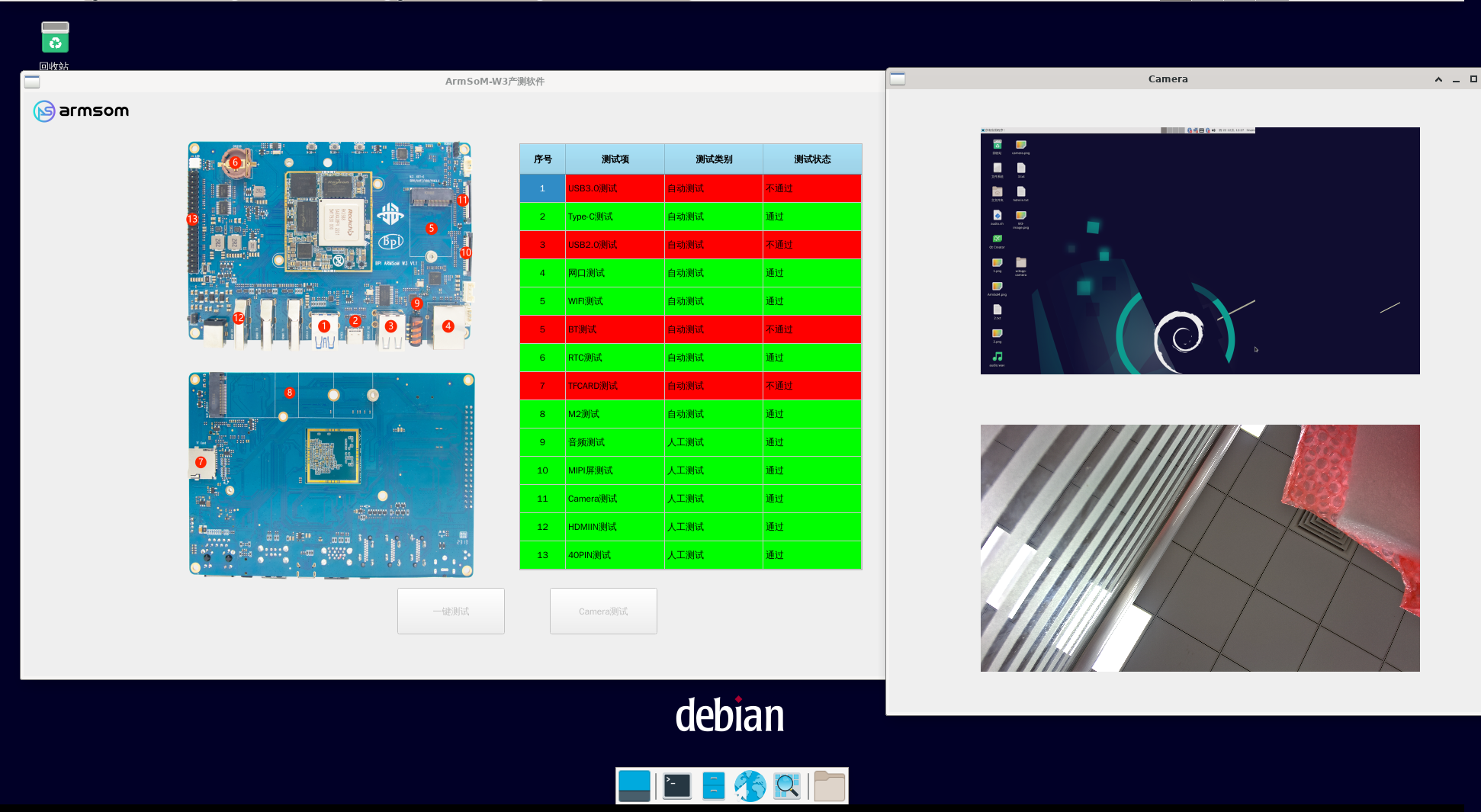Click red marker 13 on board image
The width and height of the screenshot is (1481, 812).
point(192,219)
